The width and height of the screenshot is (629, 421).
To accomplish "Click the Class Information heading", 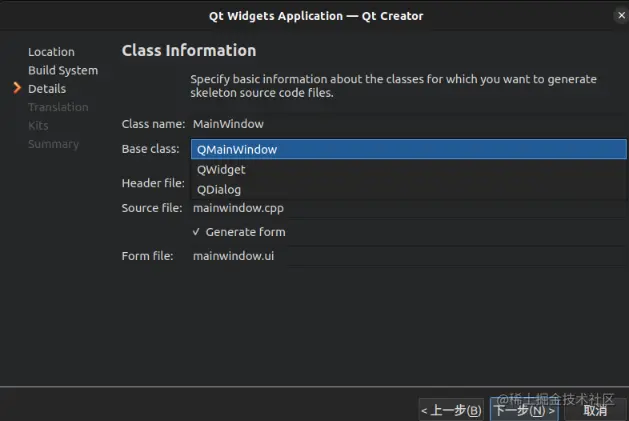I will click(x=189, y=51).
